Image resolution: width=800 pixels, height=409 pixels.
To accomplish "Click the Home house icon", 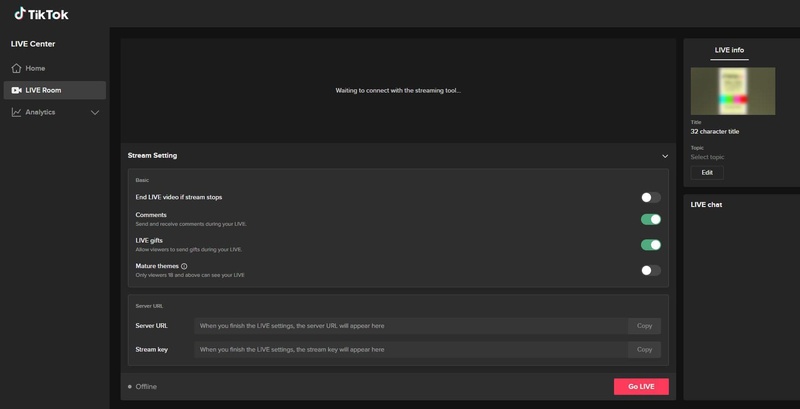I will (16, 68).
